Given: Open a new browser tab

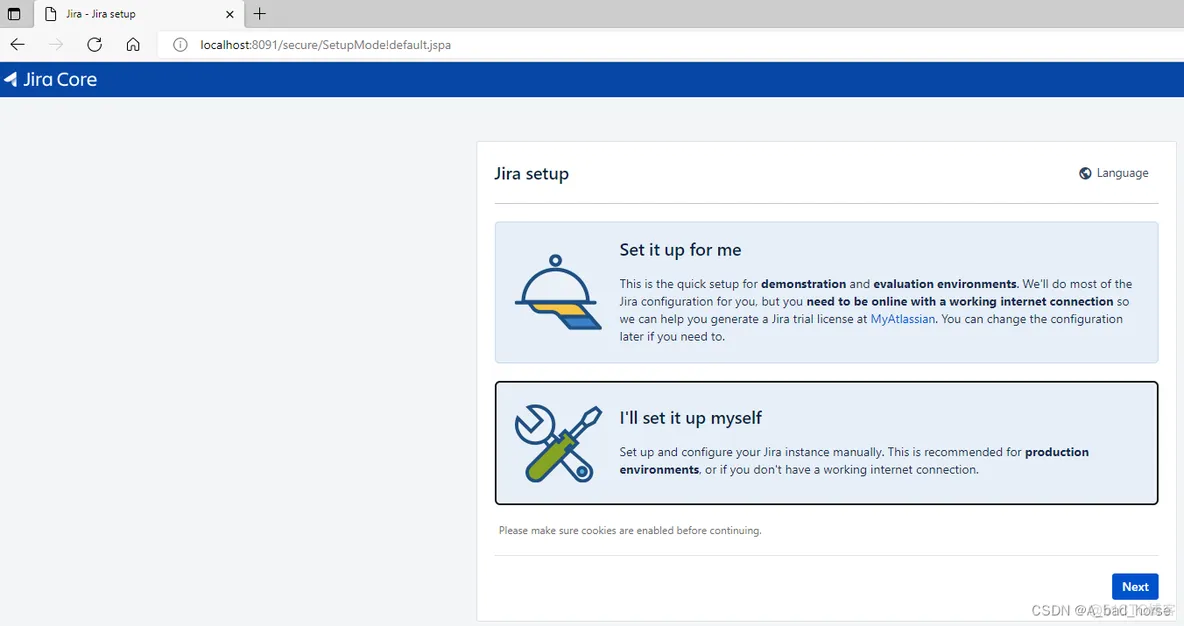Looking at the screenshot, I should tap(259, 14).
